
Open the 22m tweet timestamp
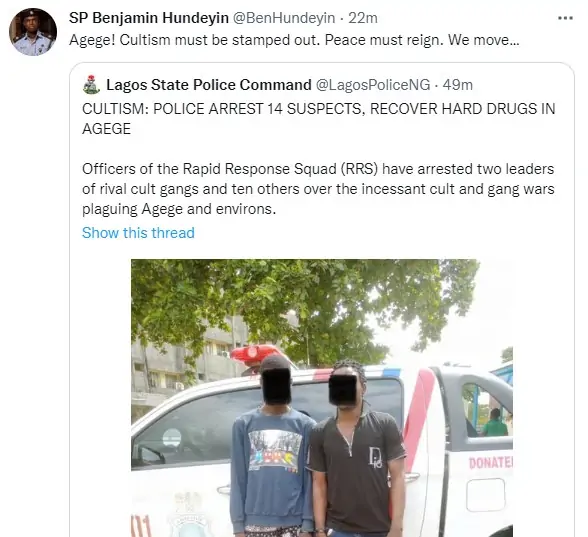363,18
